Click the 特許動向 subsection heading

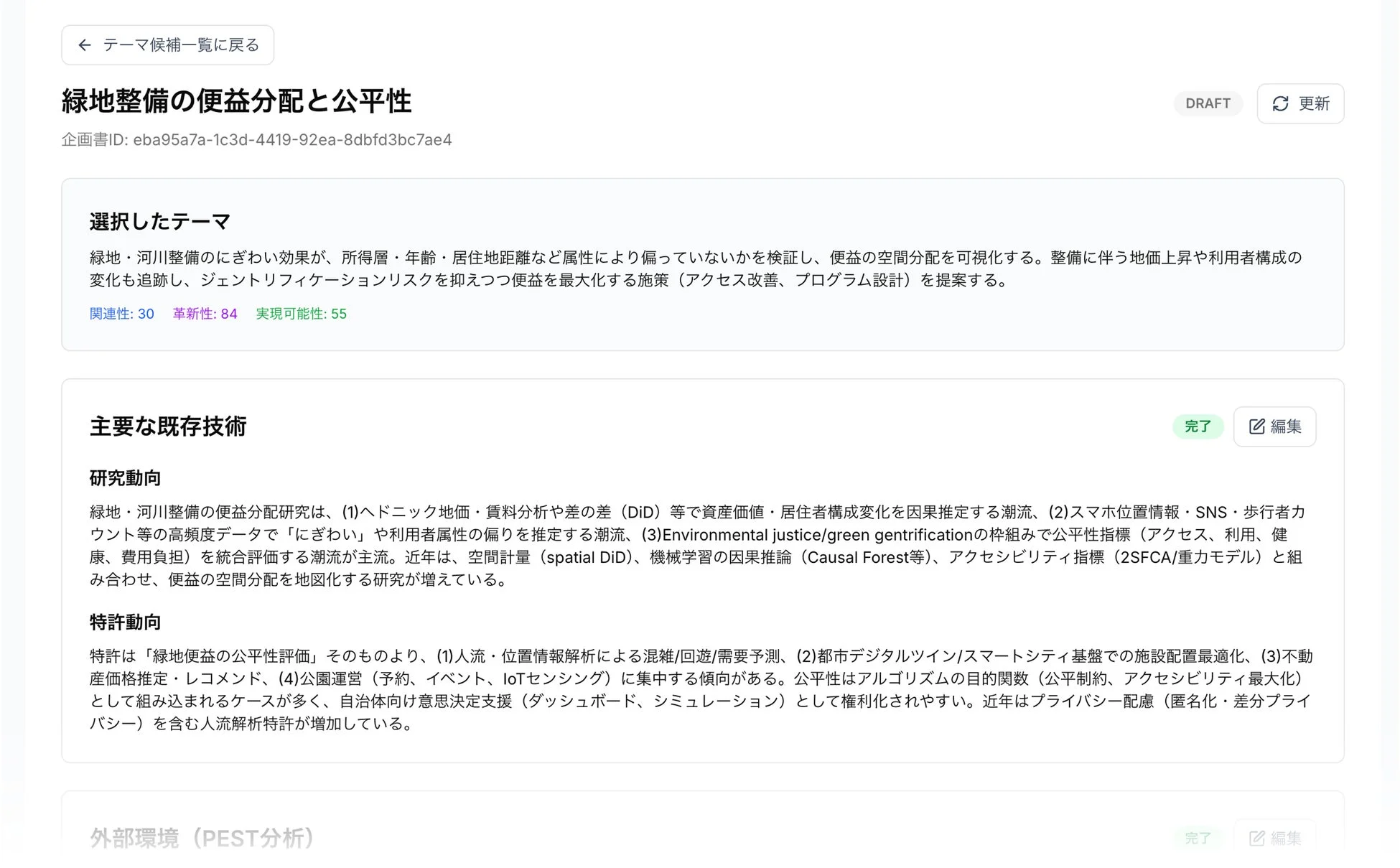(124, 622)
